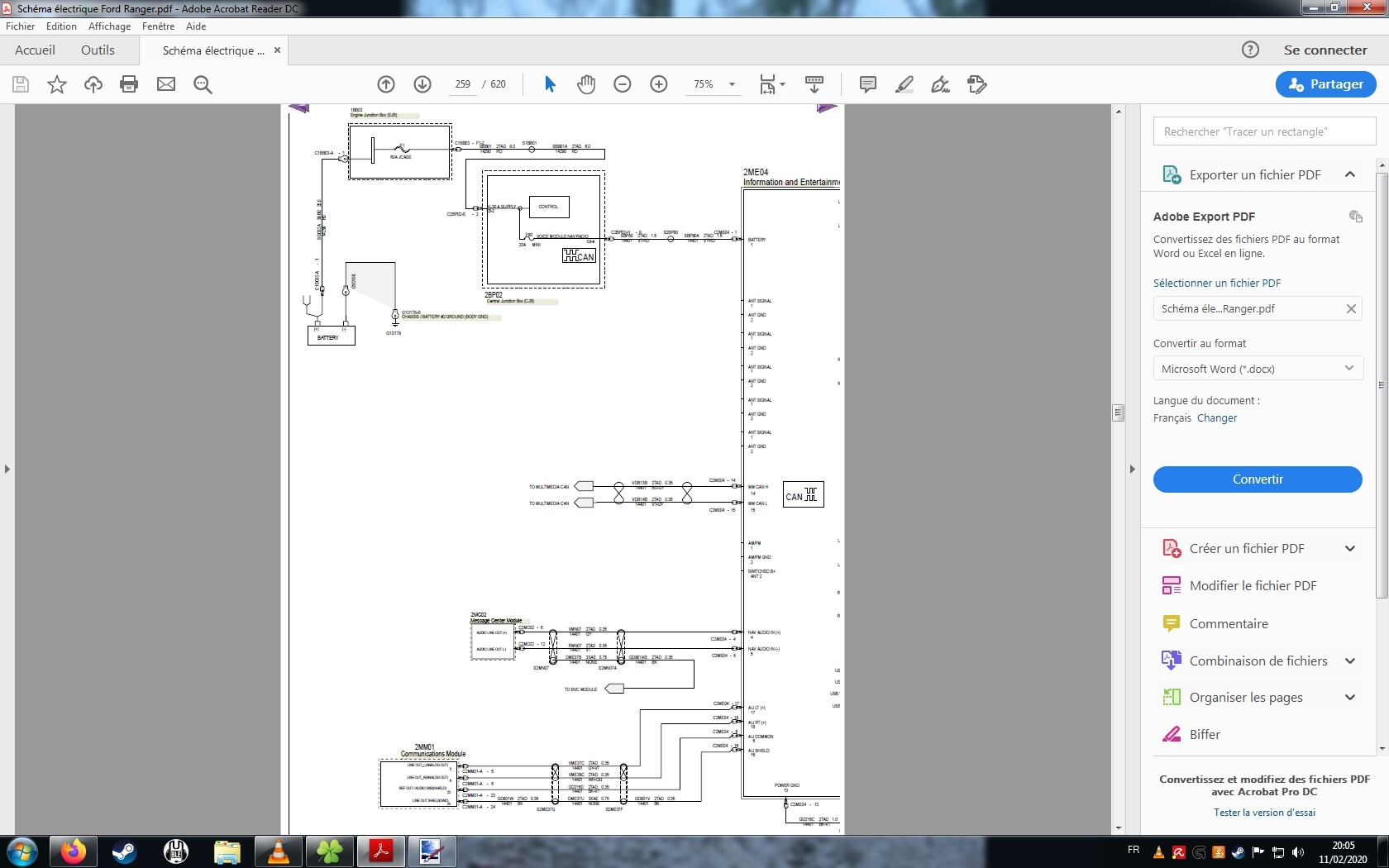The image size is (1389, 868).
Task: Click the blue Convertir button
Action: (x=1258, y=479)
